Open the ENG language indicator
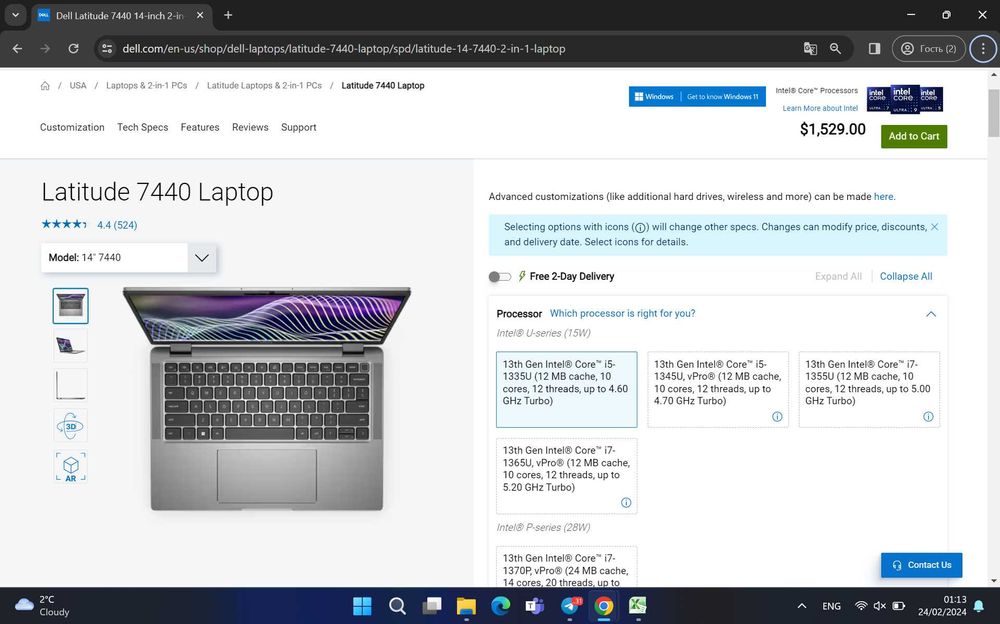The height and width of the screenshot is (624, 1000). [x=831, y=606]
